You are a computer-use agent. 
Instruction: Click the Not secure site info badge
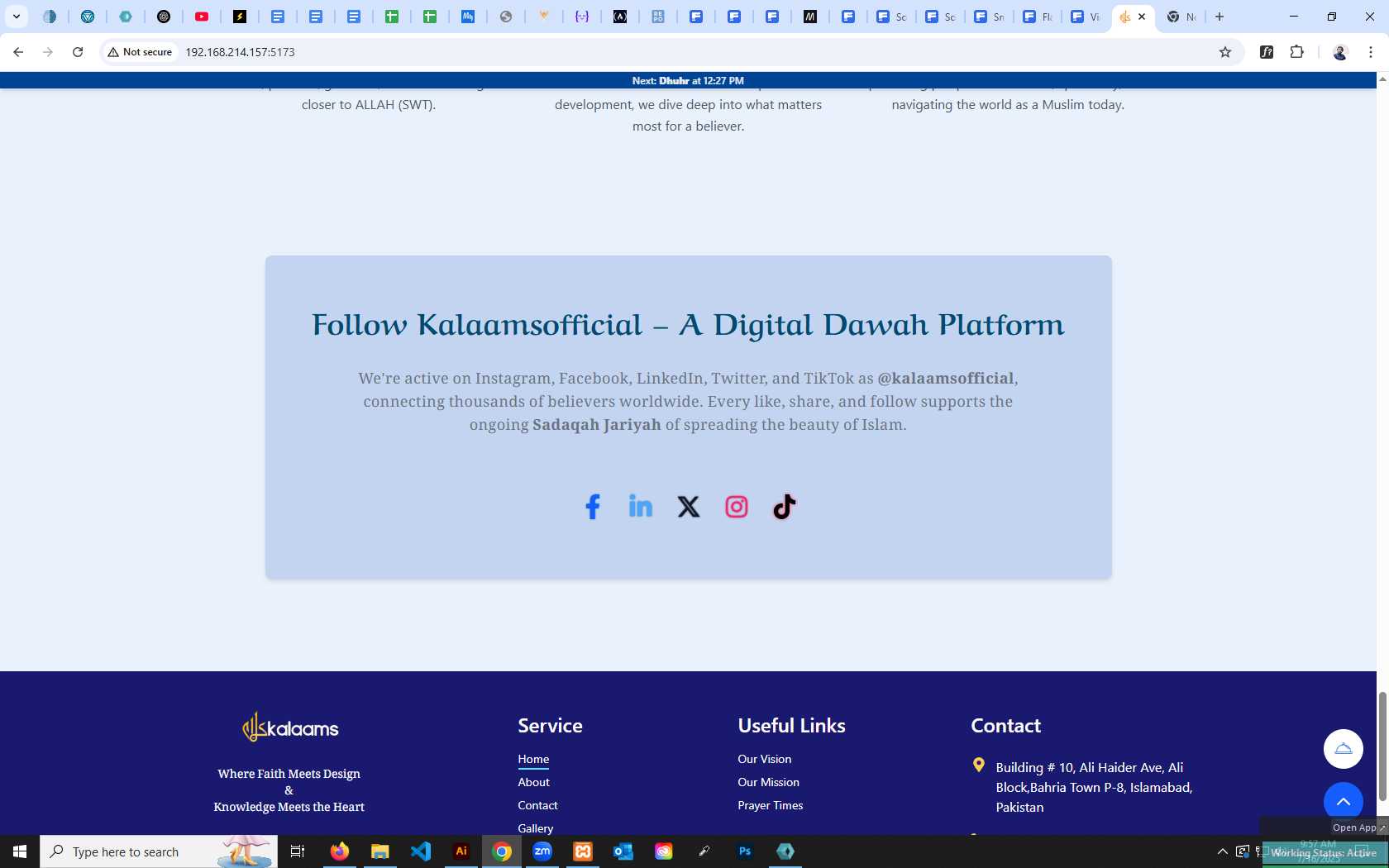click(140, 52)
